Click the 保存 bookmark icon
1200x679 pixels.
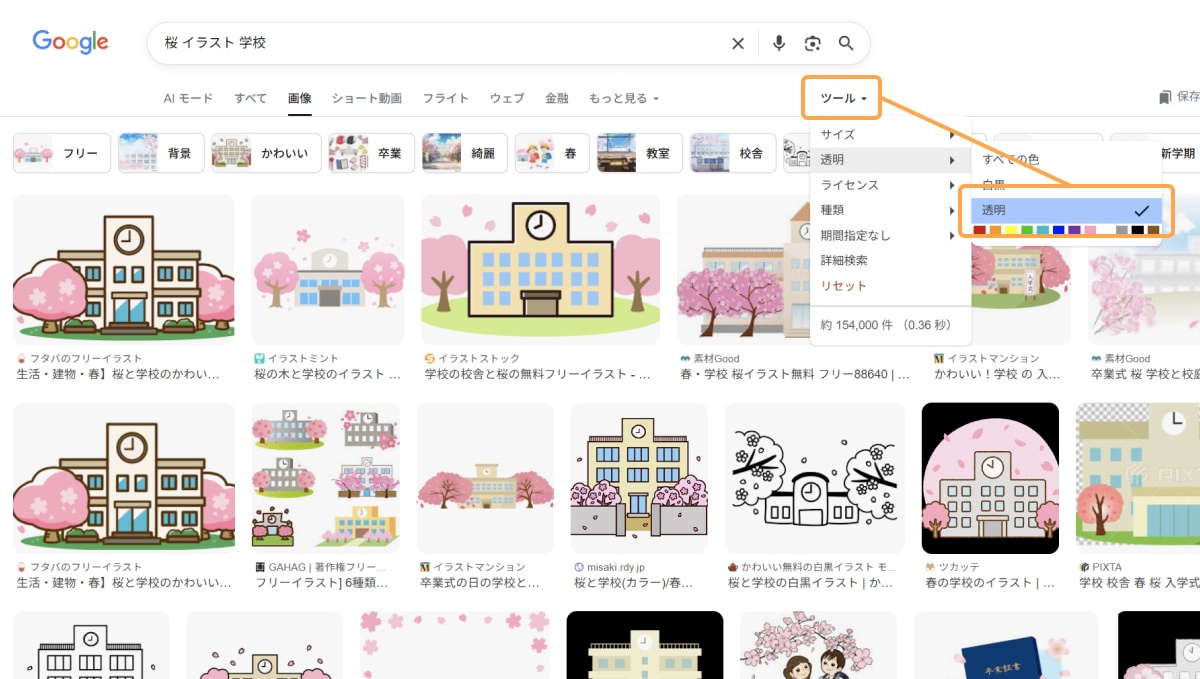(1165, 98)
